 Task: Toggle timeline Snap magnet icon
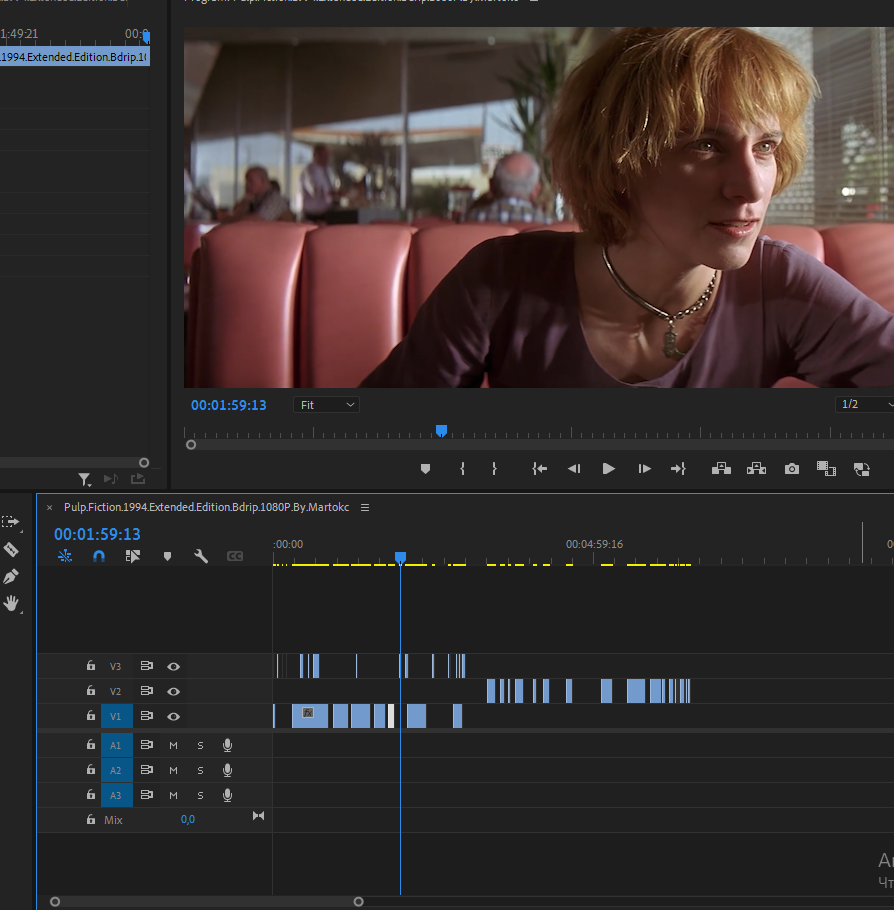(99, 556)
